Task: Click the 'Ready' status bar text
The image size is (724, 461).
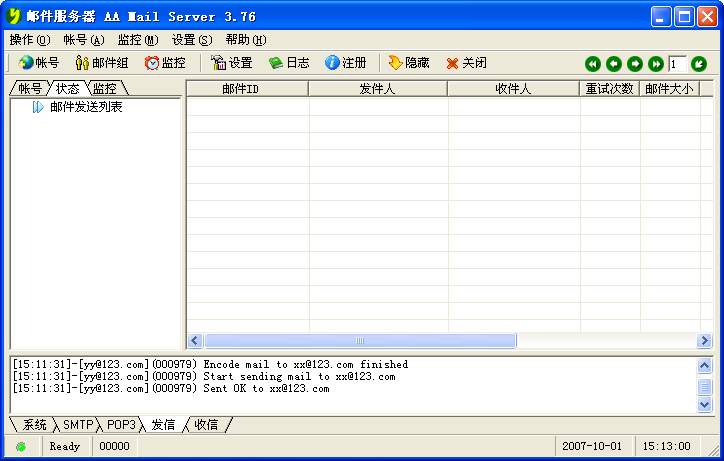Action: pyautogui.click(x=65, y=446)
